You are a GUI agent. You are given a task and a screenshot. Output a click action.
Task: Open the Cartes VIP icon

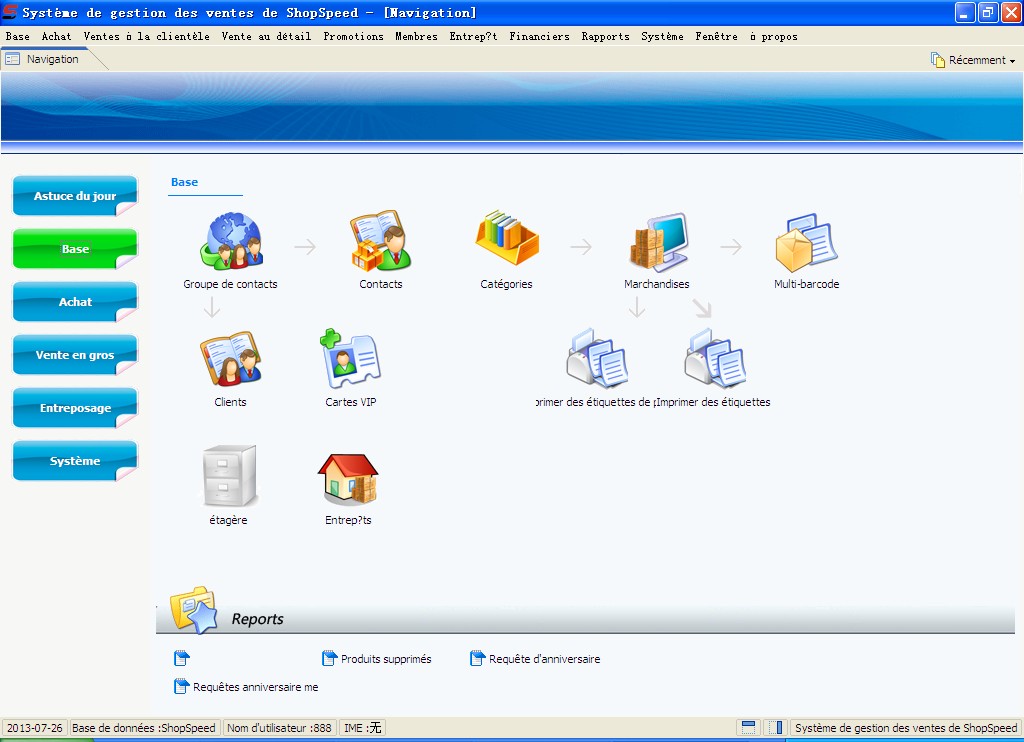pyautogui.click(x=350, y=359)
